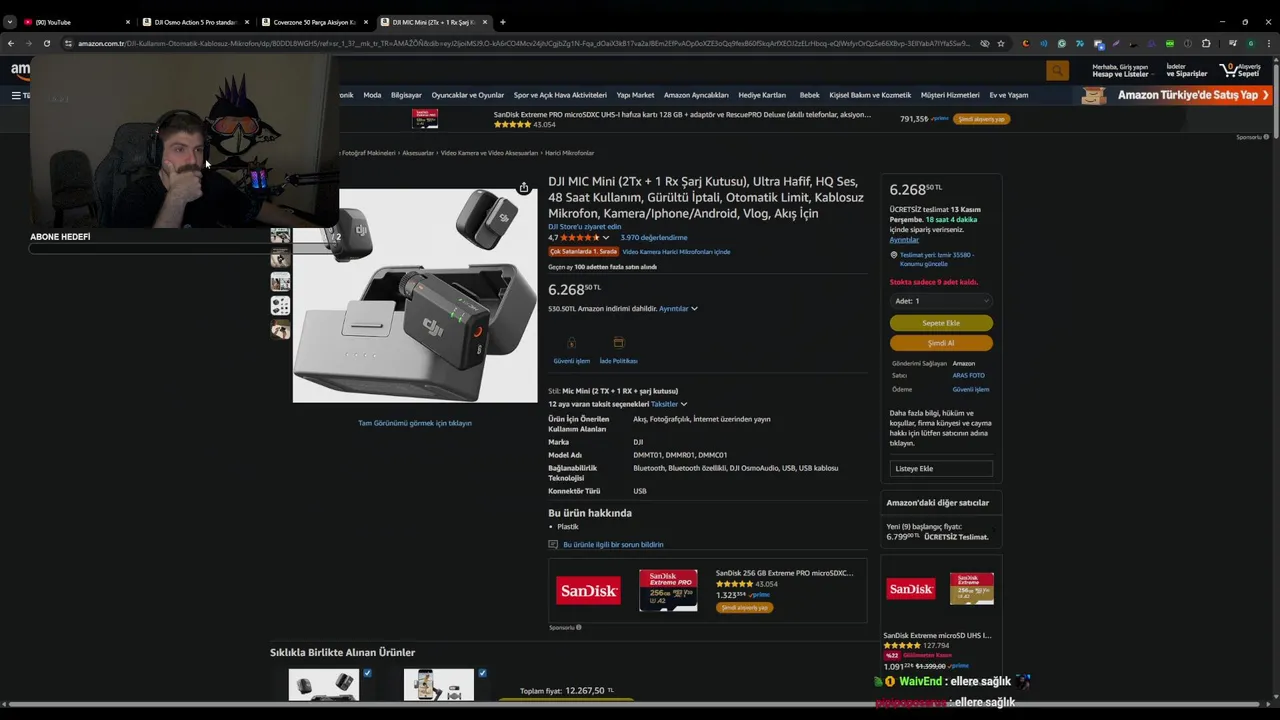
Task: Switch to the YouTube tab
Action: pyautogui.click(x=75, y=22)
